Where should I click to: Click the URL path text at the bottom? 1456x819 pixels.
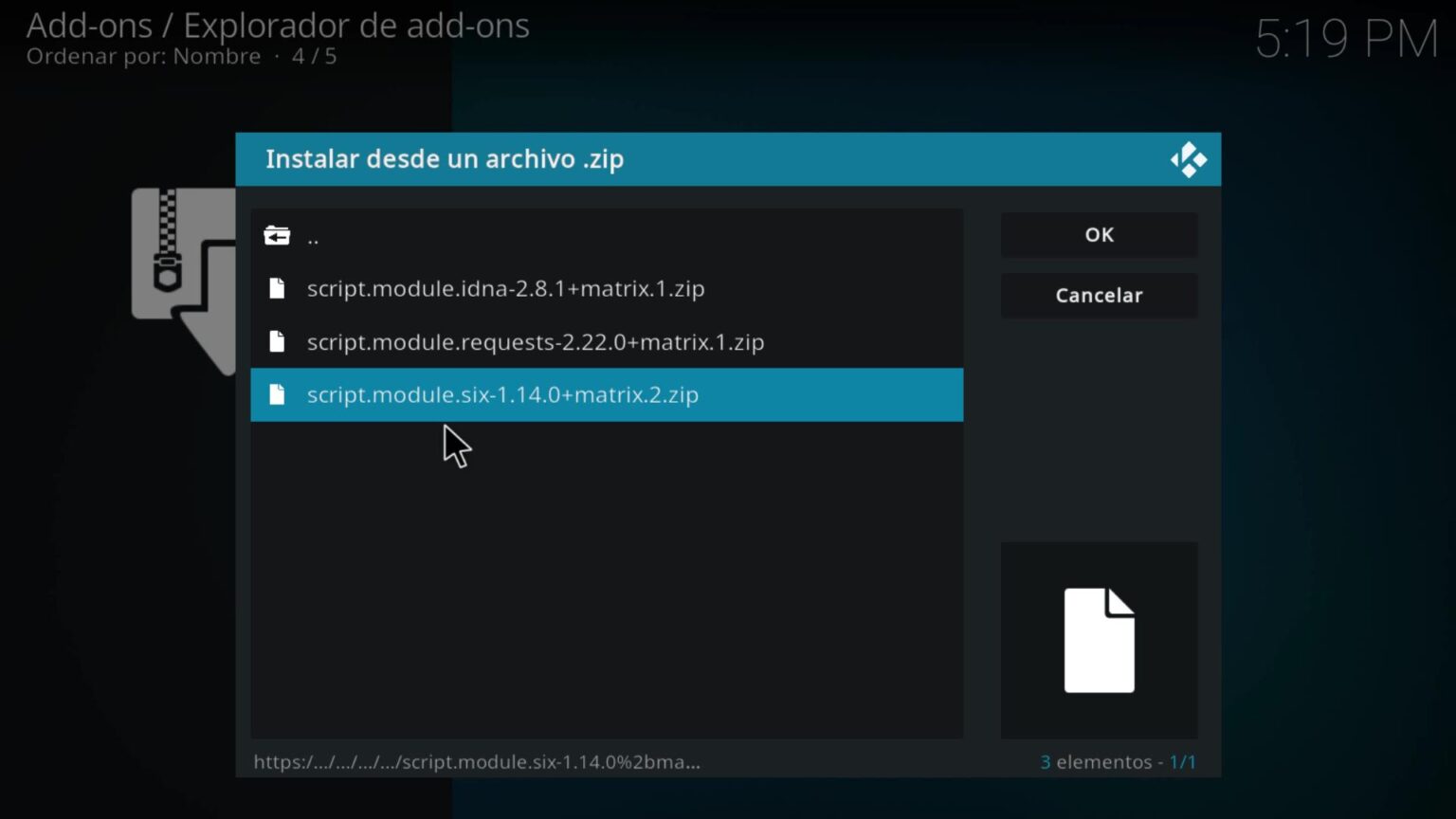pyautogui.click(x=476, y=761)
